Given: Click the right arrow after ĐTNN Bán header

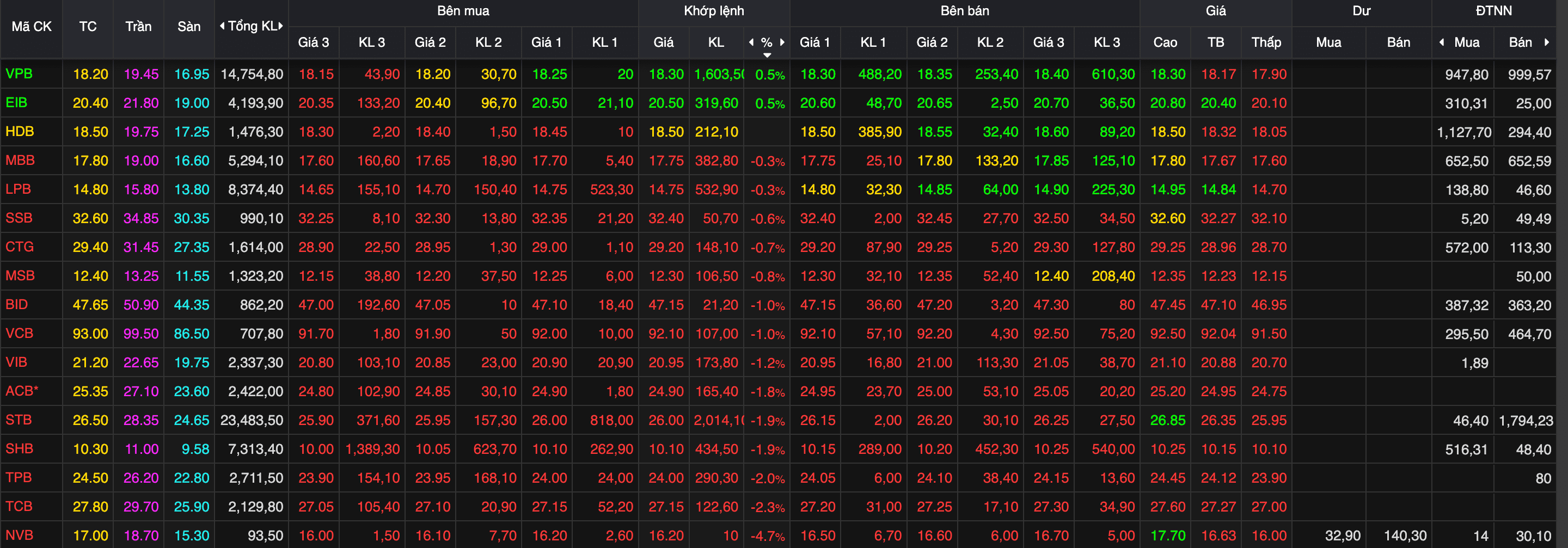Looking at the screenshot, I should click(x=1546, y=42).
